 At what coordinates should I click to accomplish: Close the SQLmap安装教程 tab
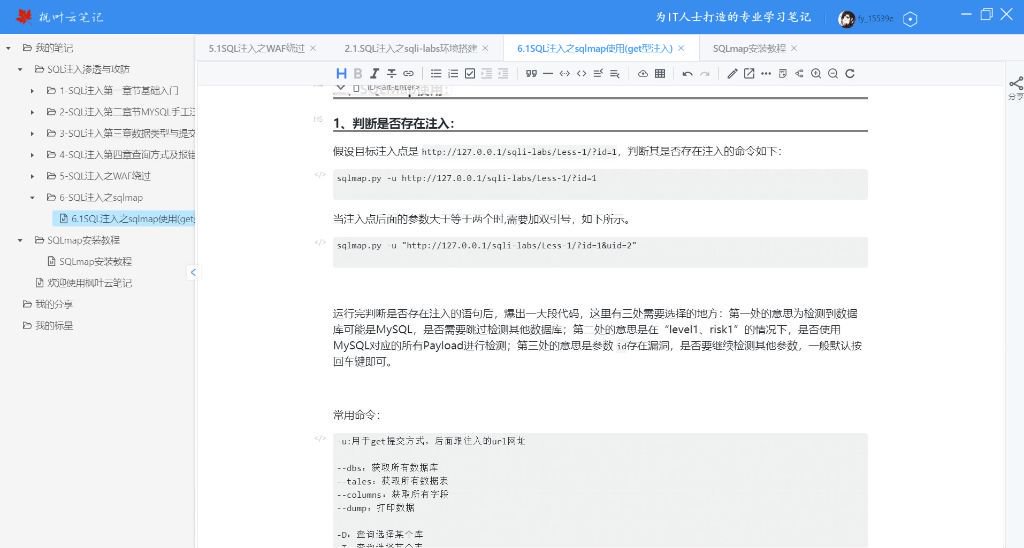(x=794, y=48)
